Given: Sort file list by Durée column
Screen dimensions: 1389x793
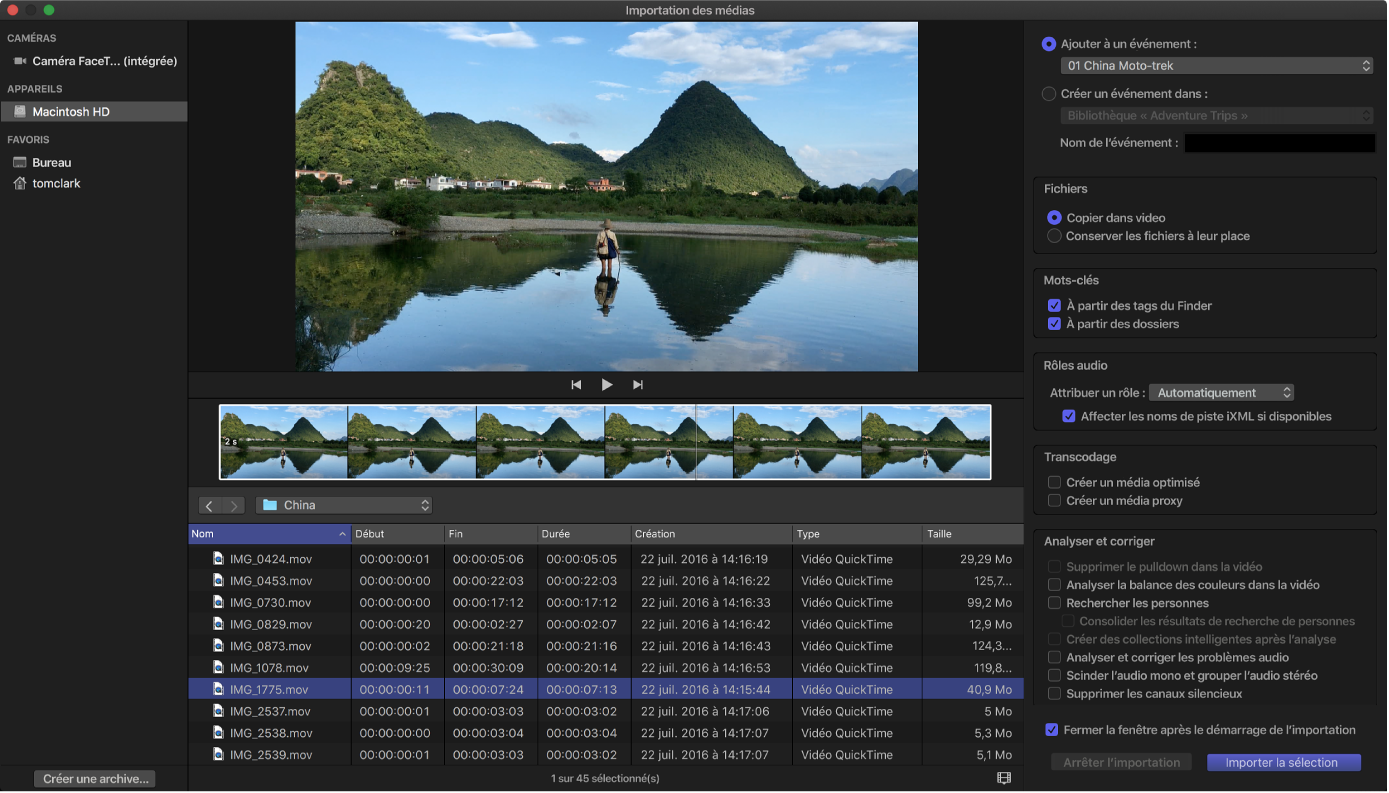Looking at the screenshot, I should [x=582, y=534].
